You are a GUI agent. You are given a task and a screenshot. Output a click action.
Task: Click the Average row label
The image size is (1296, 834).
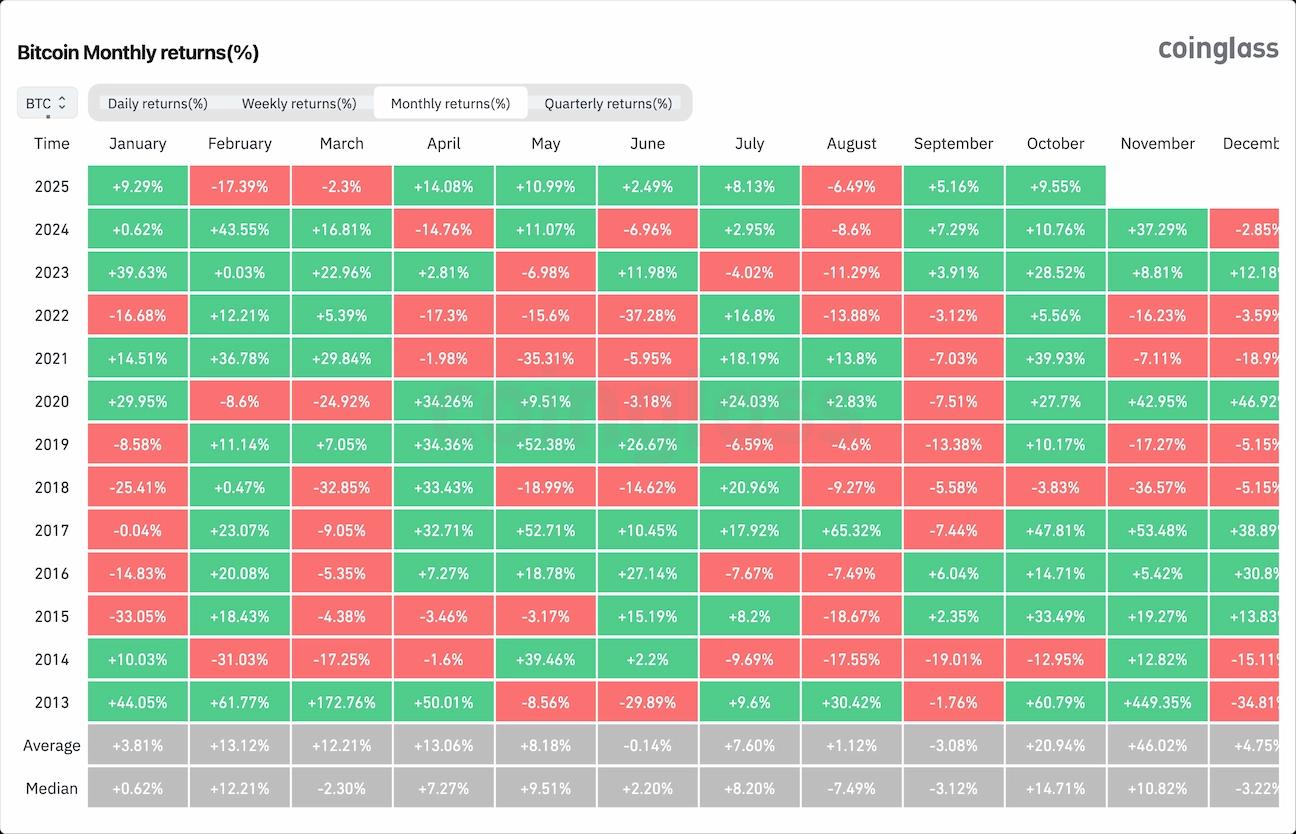point(52,745)
